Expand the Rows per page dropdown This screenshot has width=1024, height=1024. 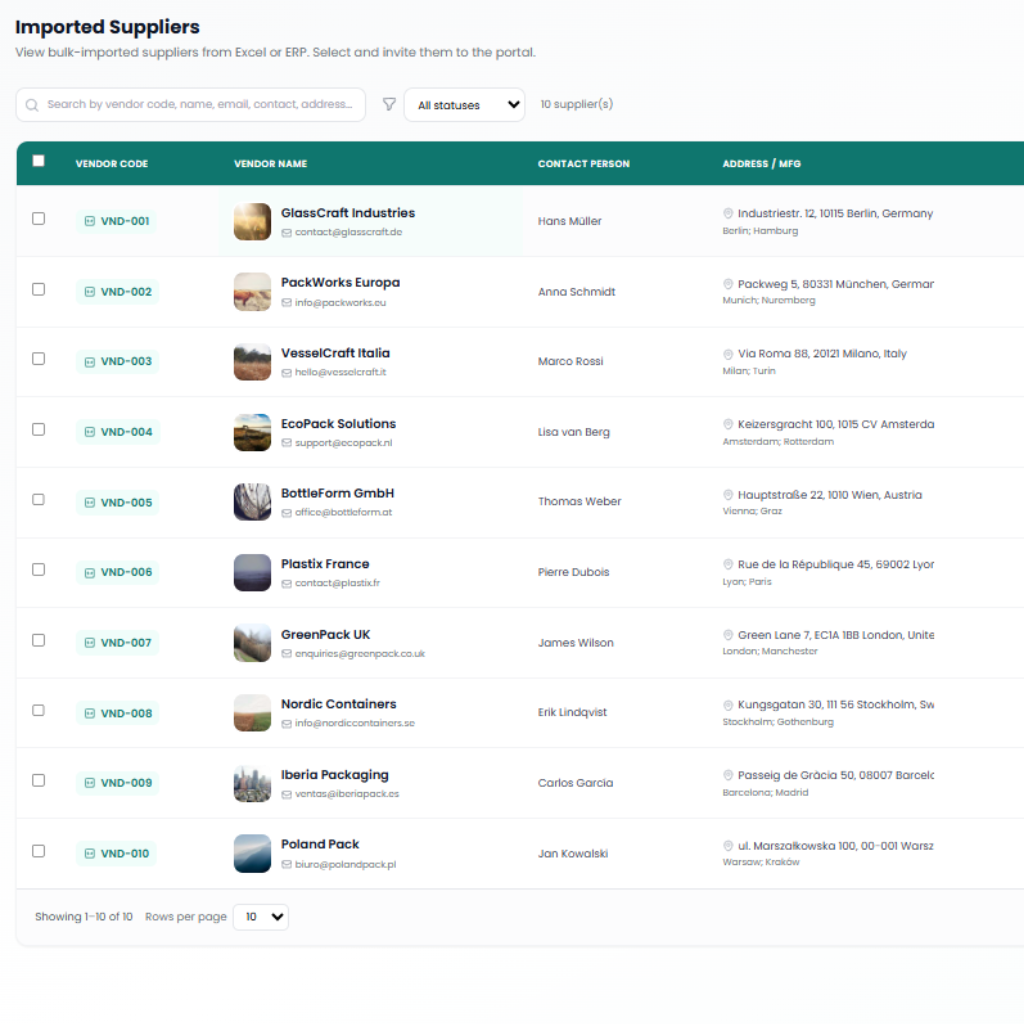click(x=261, y=917)
